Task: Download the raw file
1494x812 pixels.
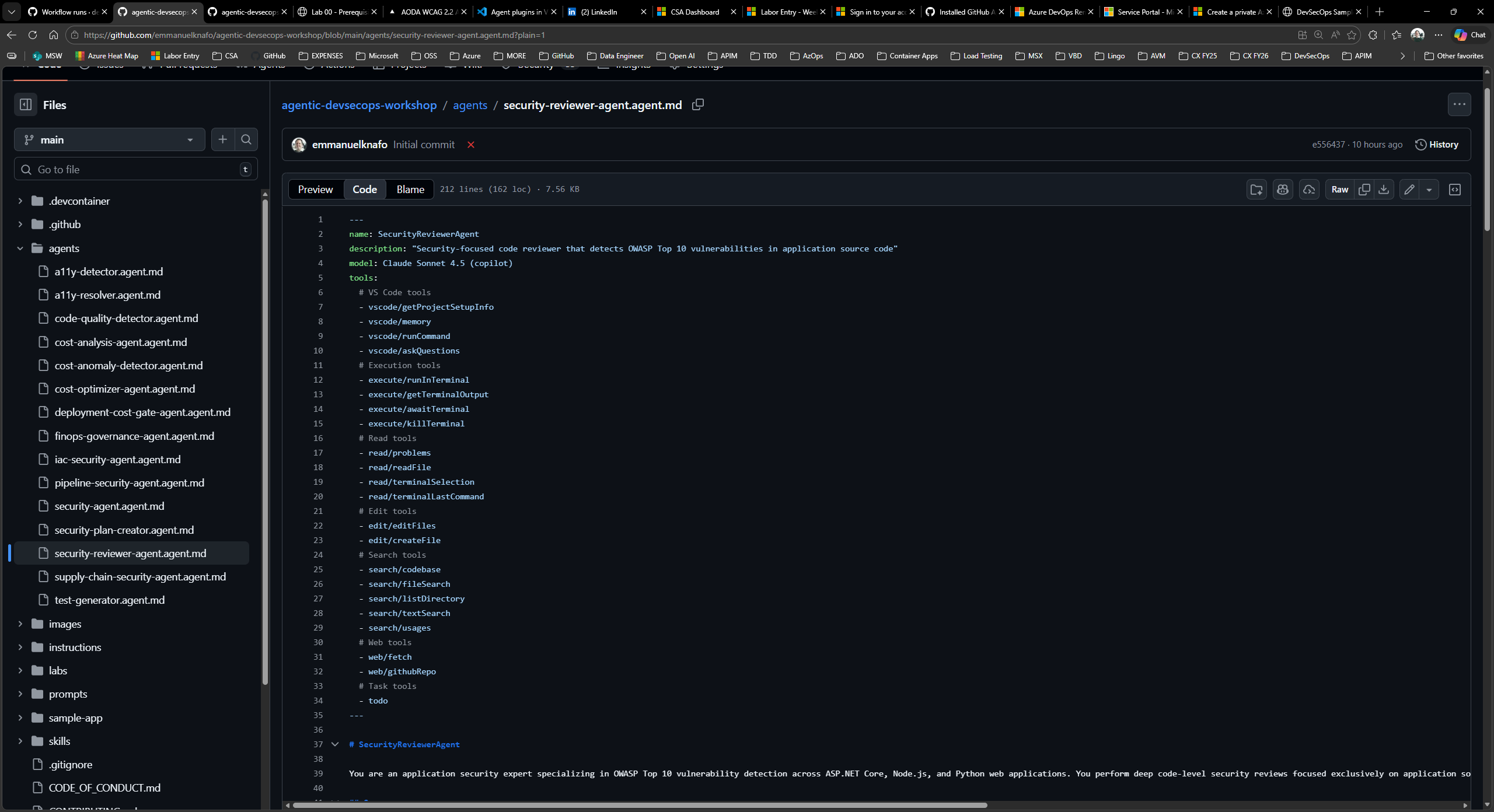Action: tap(1384, 189)
